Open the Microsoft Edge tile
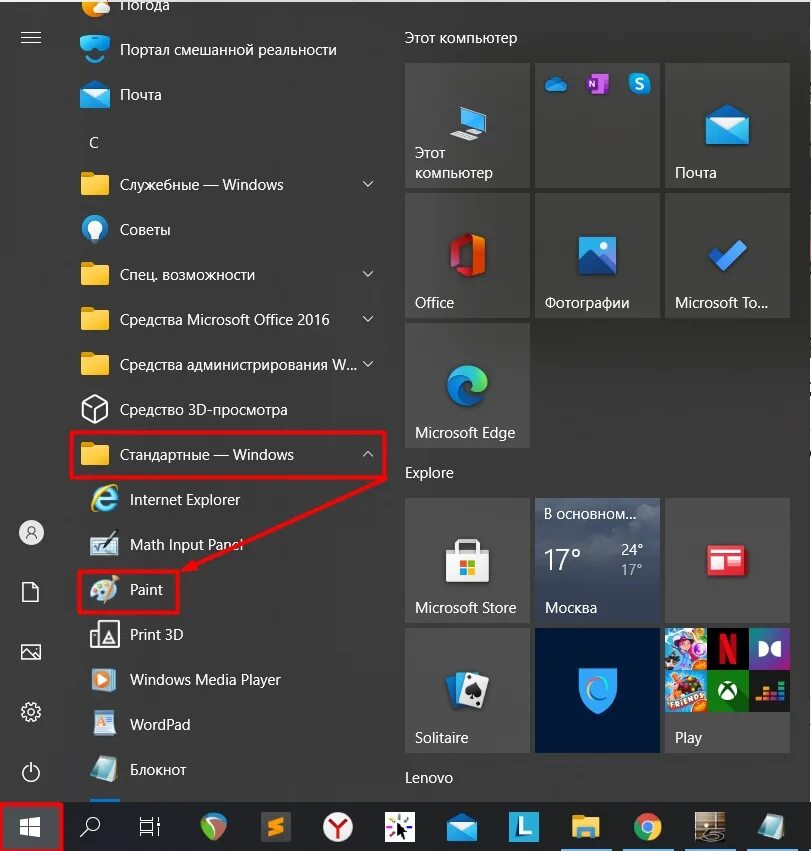Image resolution: width=811 pixels, height=851 pixels. coord(467,386)
